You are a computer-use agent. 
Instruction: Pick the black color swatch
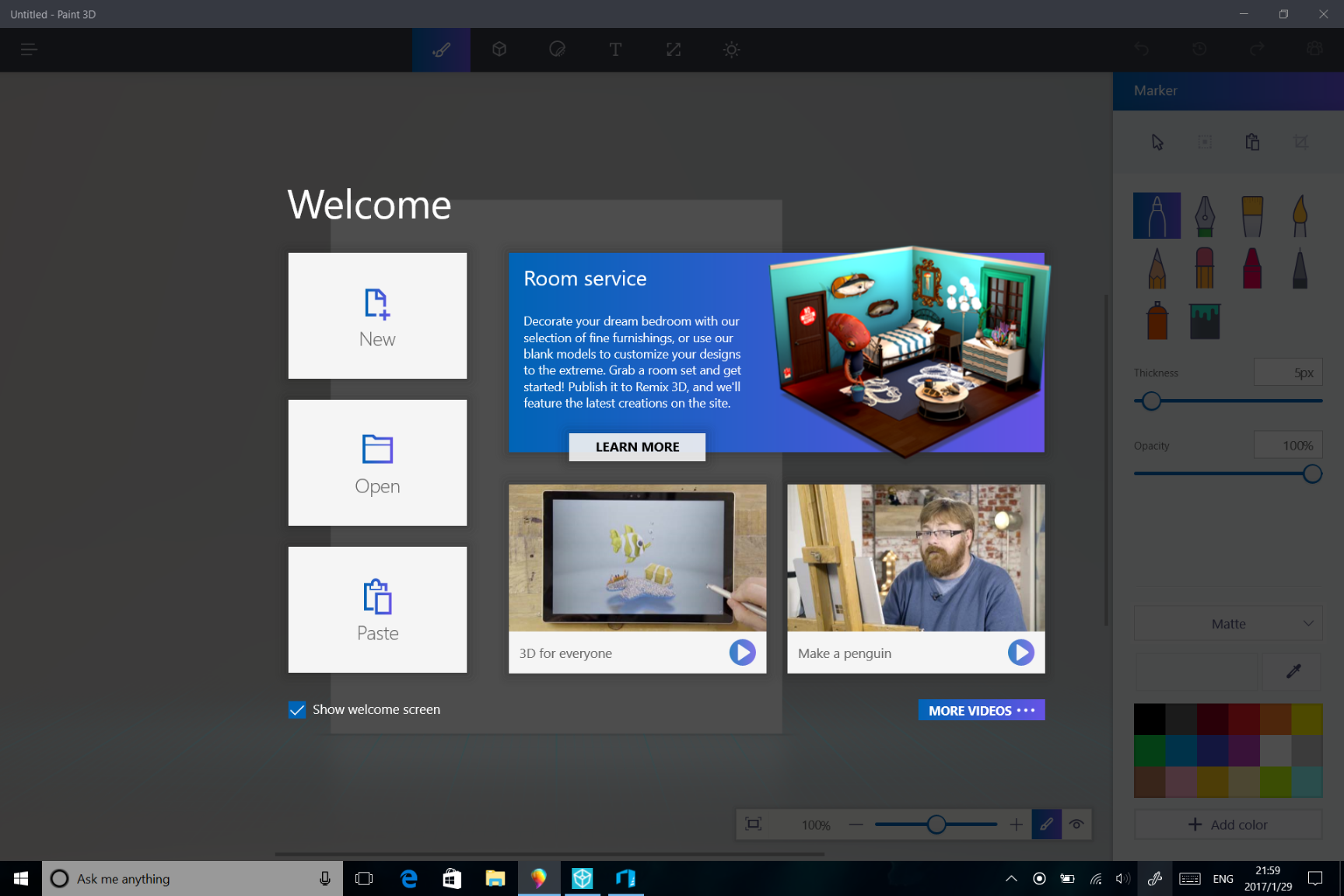(x=1150, y=719)
